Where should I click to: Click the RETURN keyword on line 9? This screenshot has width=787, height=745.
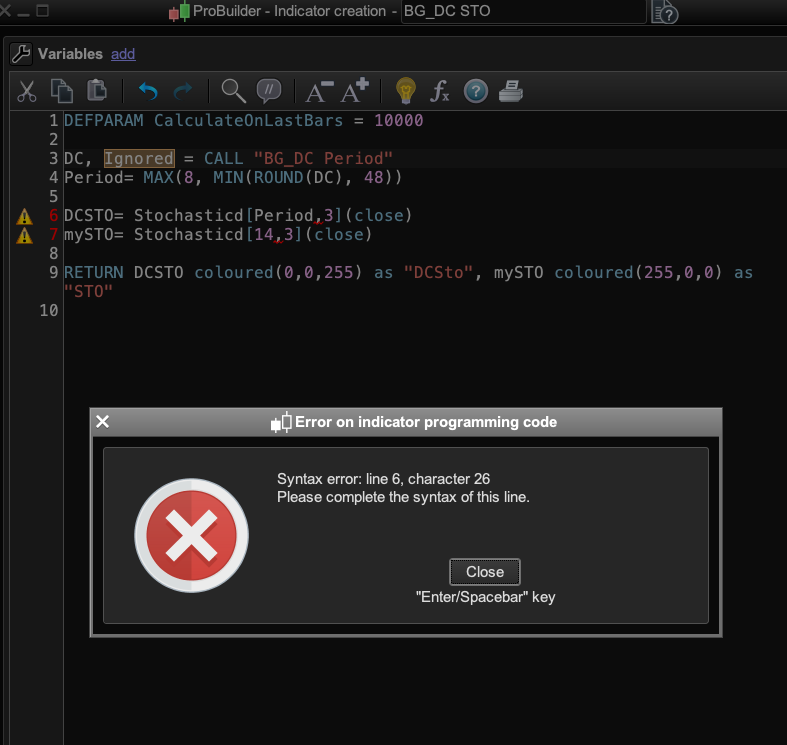(x=94, y=273)
